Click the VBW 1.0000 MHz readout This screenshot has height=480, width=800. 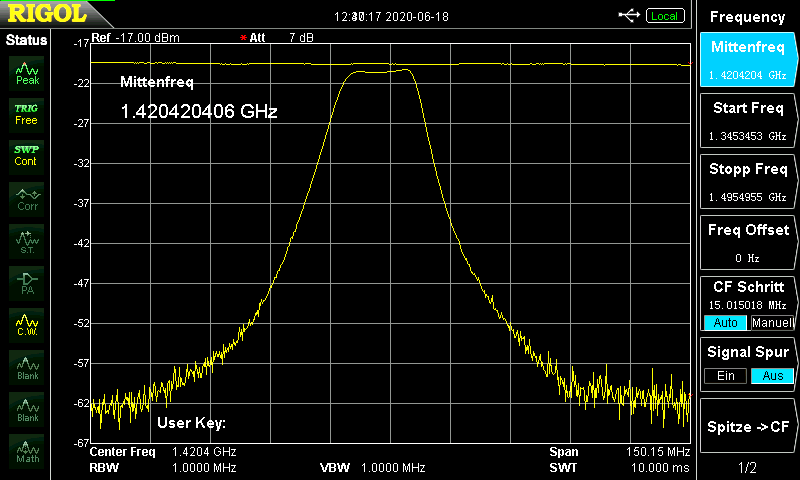click(x=372, y=468)
